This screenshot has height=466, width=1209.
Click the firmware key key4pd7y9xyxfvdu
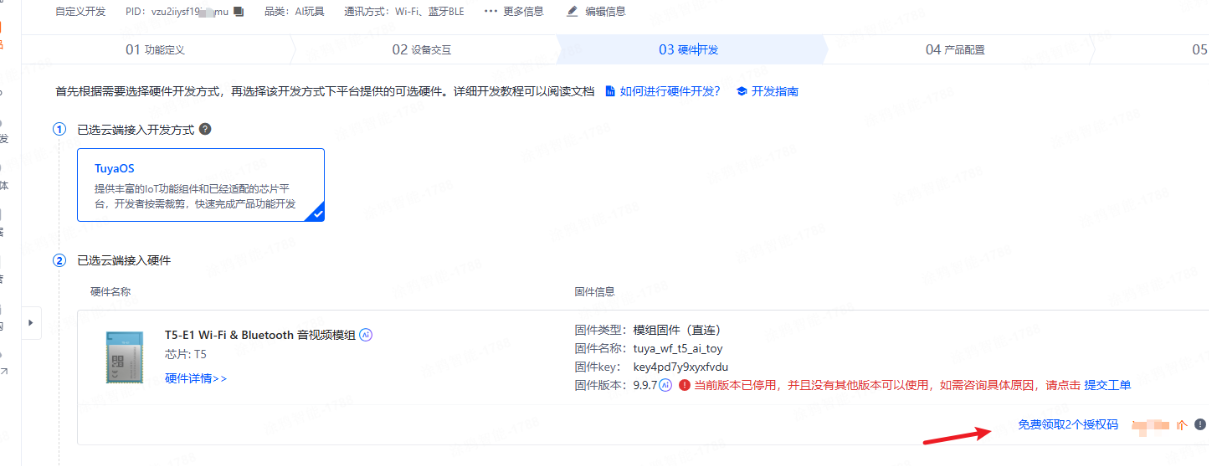coord(681,367)
